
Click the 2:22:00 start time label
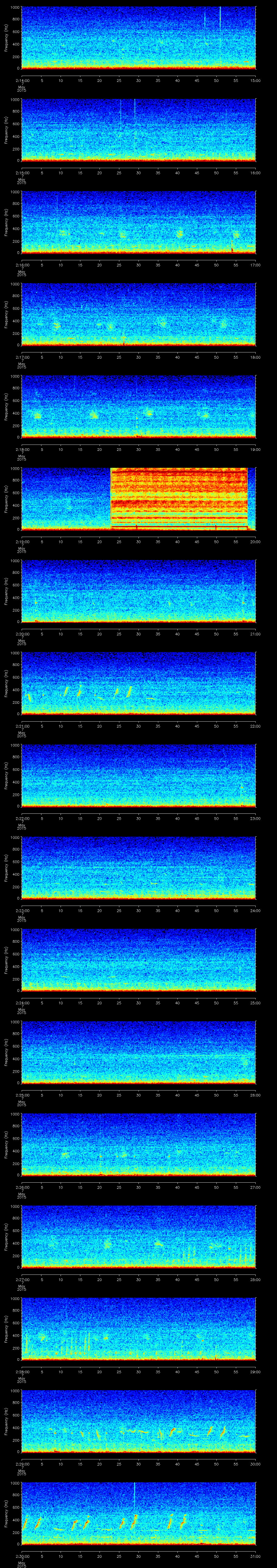pyautogui.click(x=22, y=818)
